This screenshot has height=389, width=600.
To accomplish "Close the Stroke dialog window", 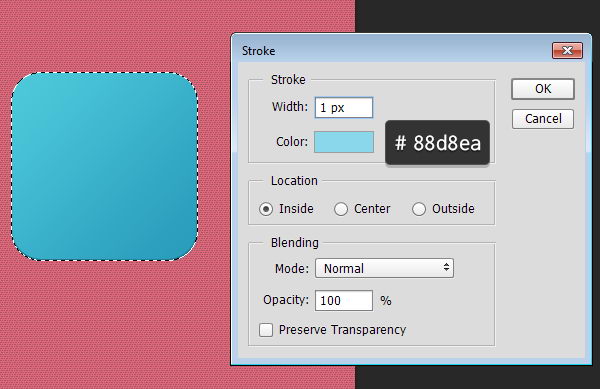I will click(x=567, y=50).
